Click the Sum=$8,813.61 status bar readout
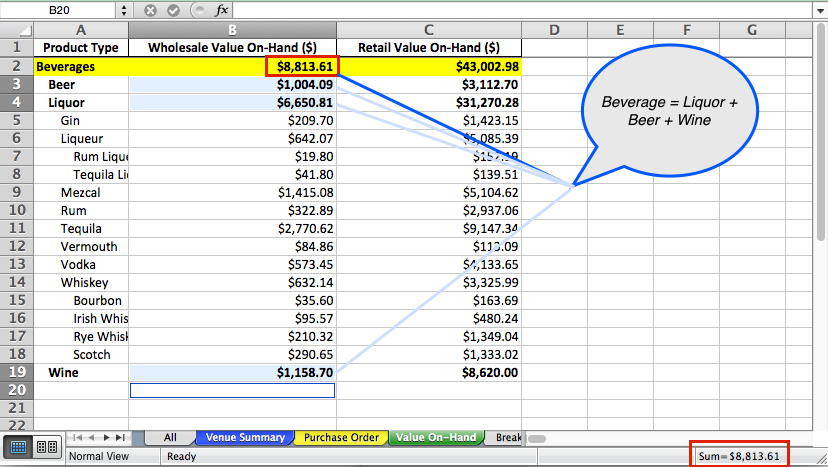828x467 pixels. point(739,456)
